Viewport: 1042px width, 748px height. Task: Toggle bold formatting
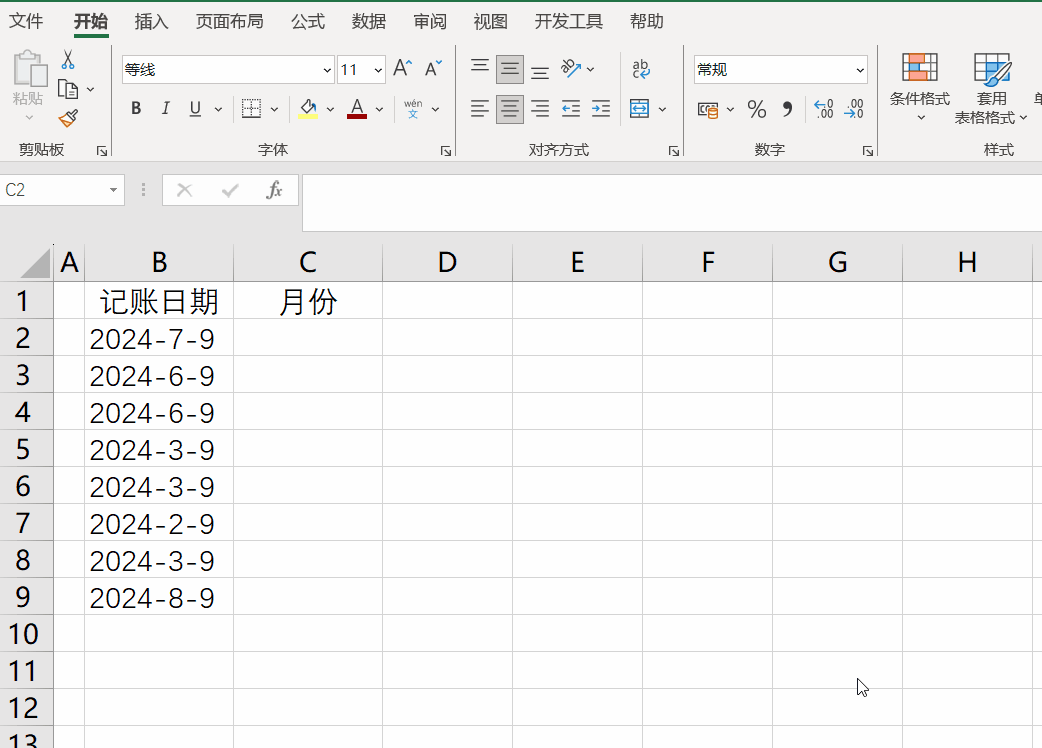[x=136, y=108]
